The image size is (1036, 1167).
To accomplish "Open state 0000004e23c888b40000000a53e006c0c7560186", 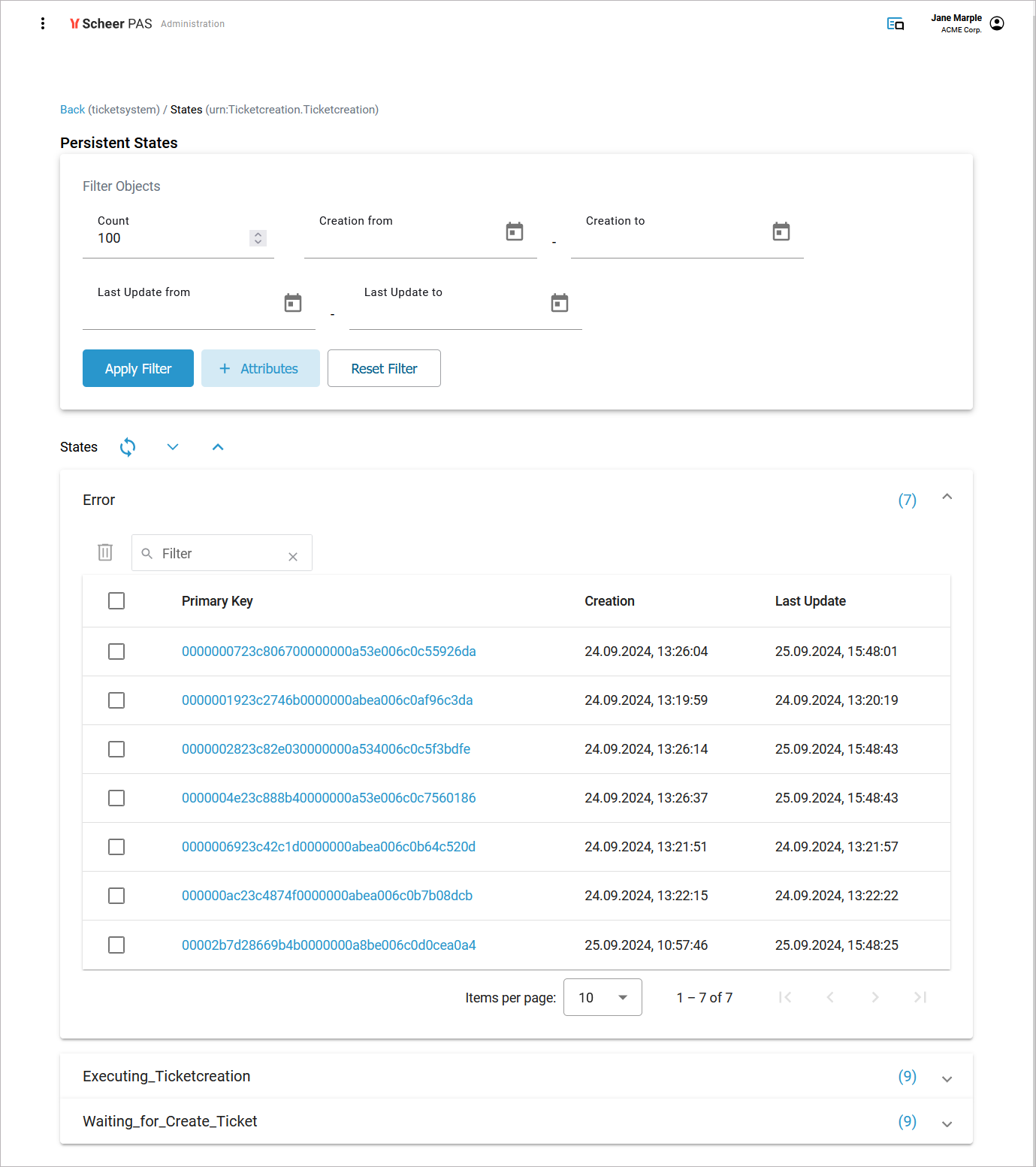I will 329,798.
